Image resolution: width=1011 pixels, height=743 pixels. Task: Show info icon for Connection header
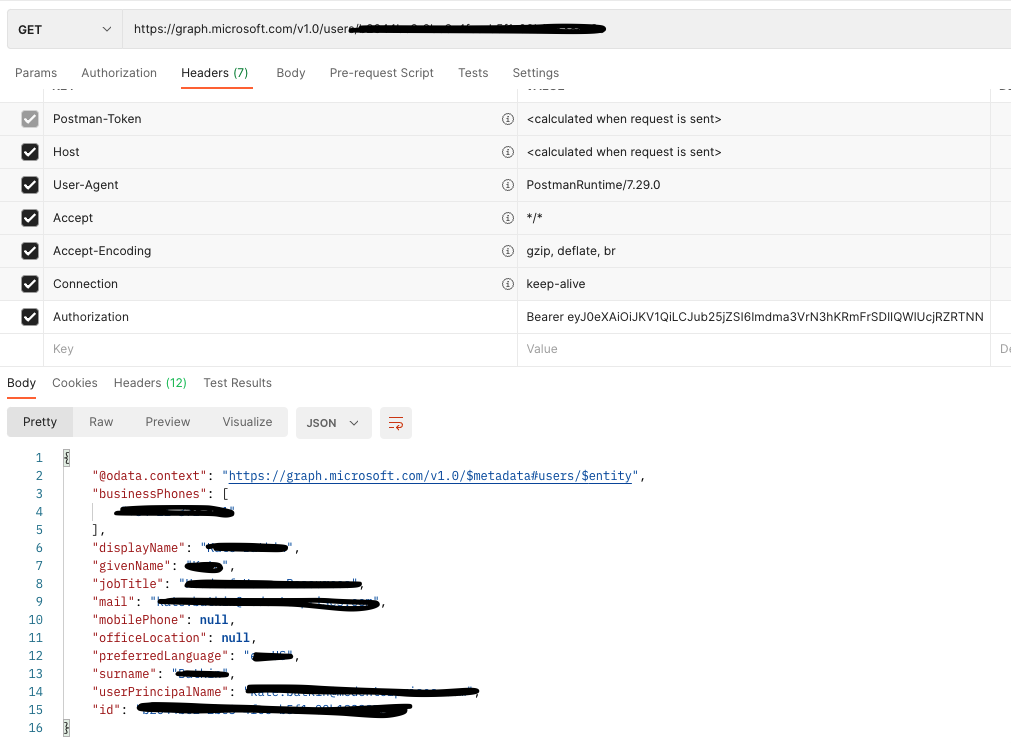pyautogui.click(x=508, y=284)
